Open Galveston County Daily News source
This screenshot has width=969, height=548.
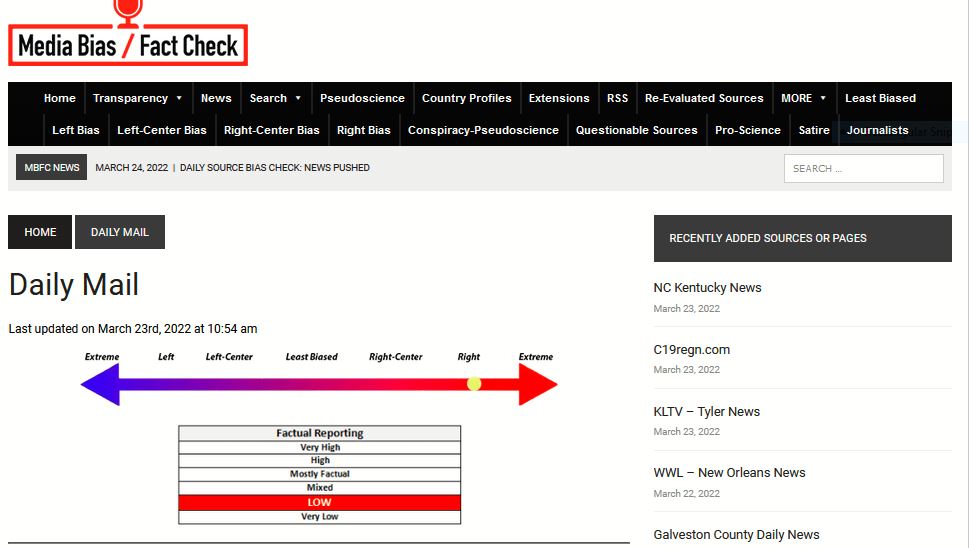point(736,534)
